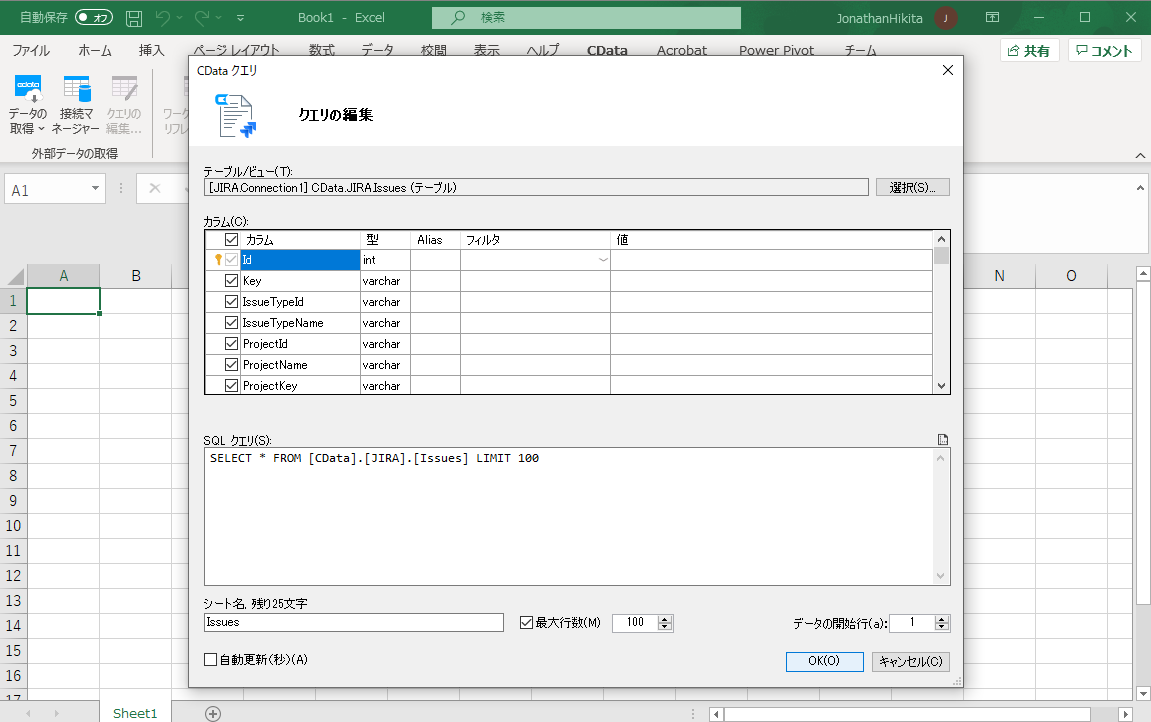Switch to the 挿入 tab

coord(151,50)
